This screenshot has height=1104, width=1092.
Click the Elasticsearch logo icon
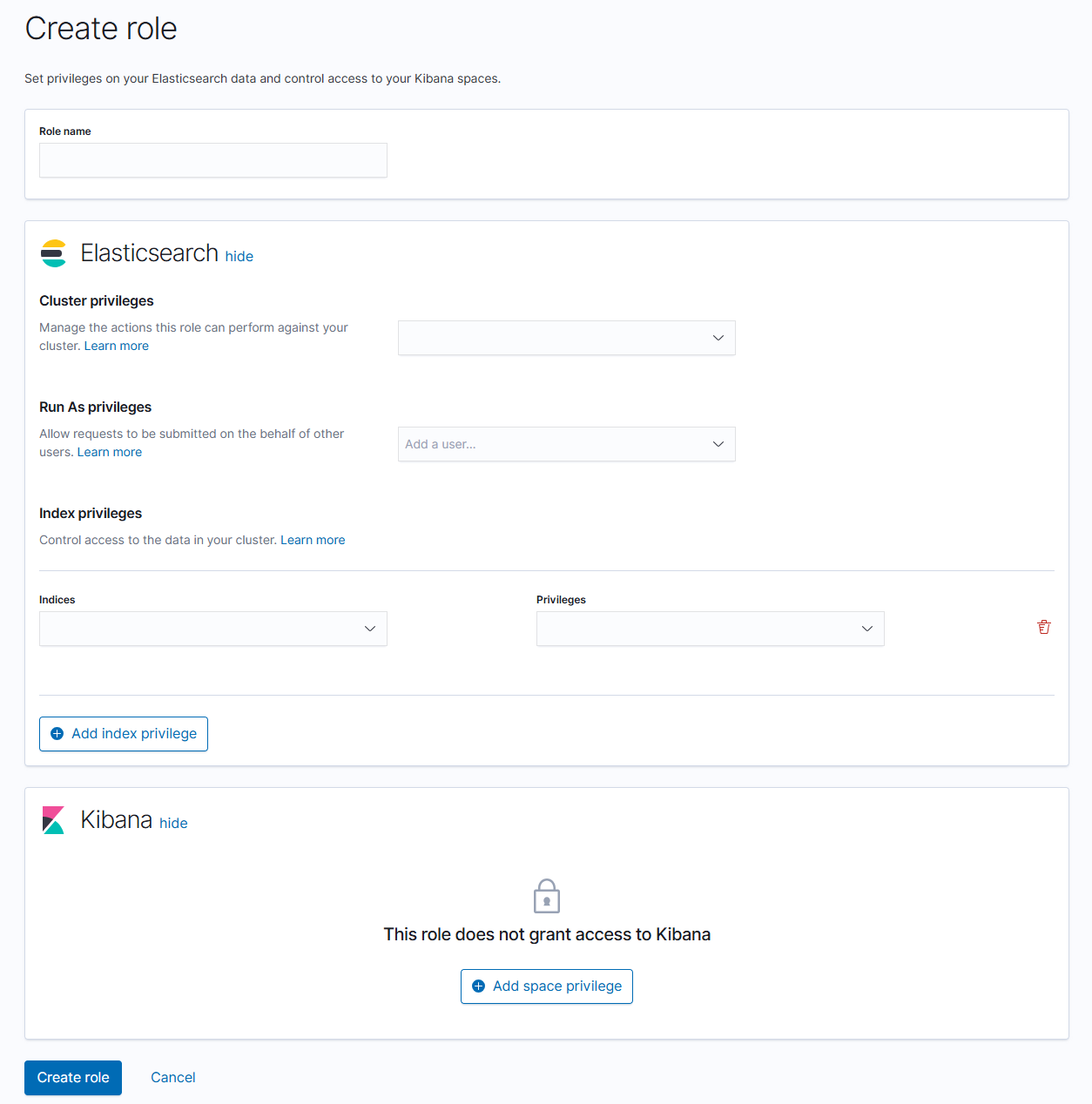click(53, 253)
